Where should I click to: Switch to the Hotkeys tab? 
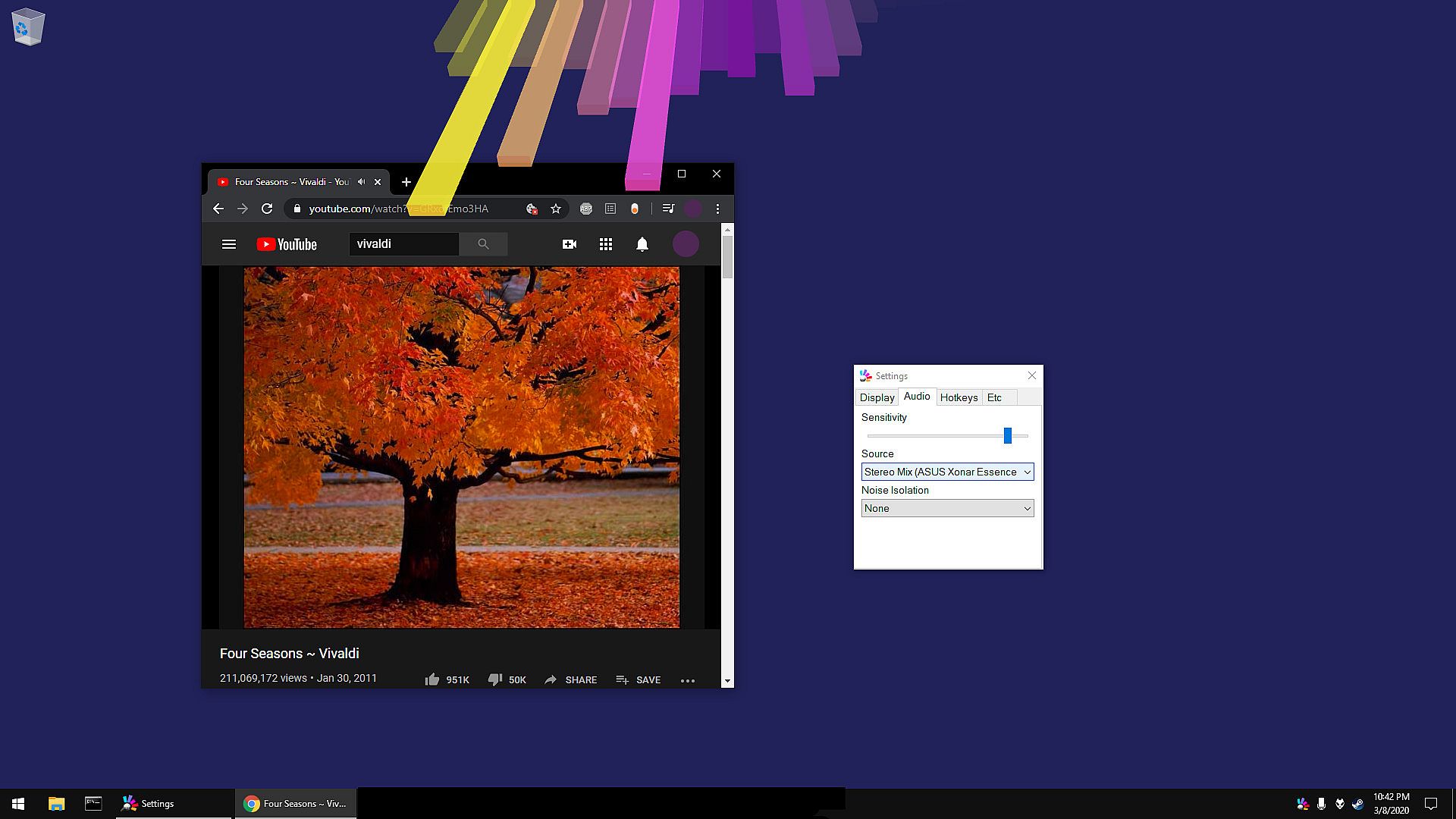959,397
